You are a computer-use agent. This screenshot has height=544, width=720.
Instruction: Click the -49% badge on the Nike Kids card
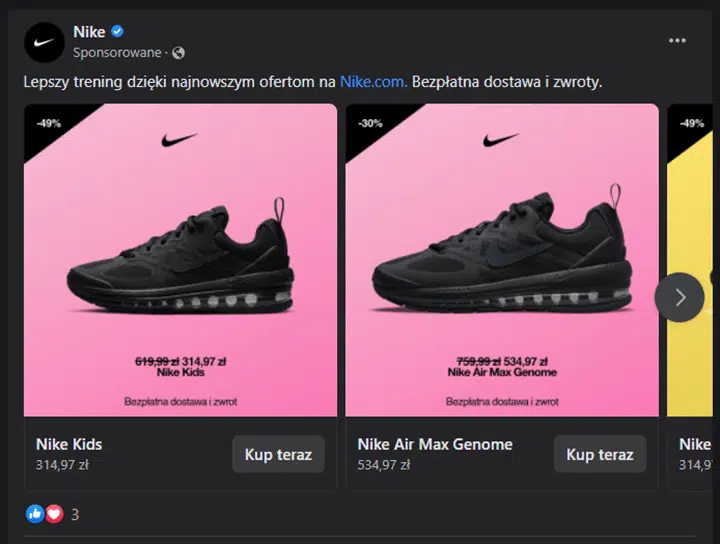coord(49,123)
